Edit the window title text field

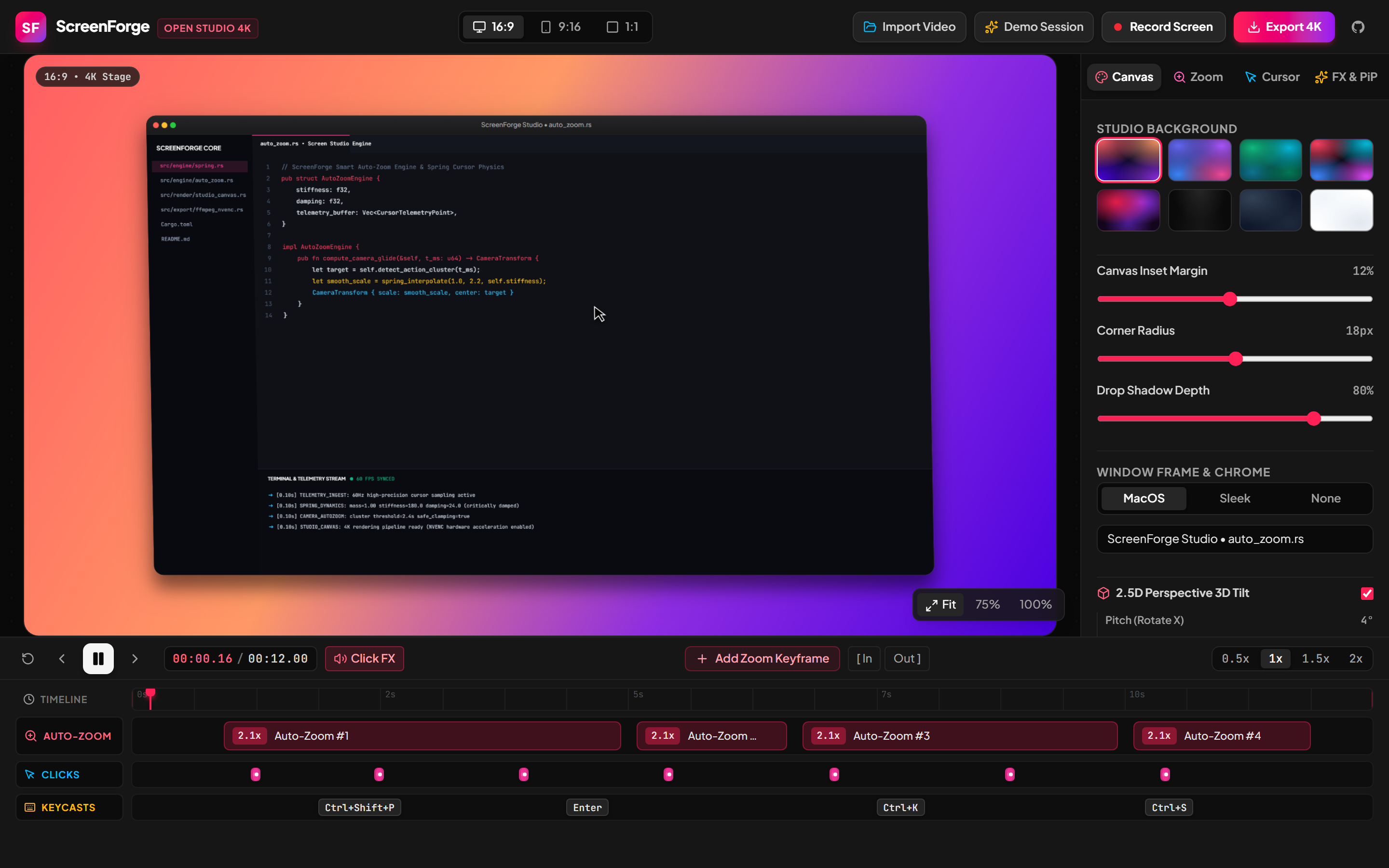(1235, 539)
